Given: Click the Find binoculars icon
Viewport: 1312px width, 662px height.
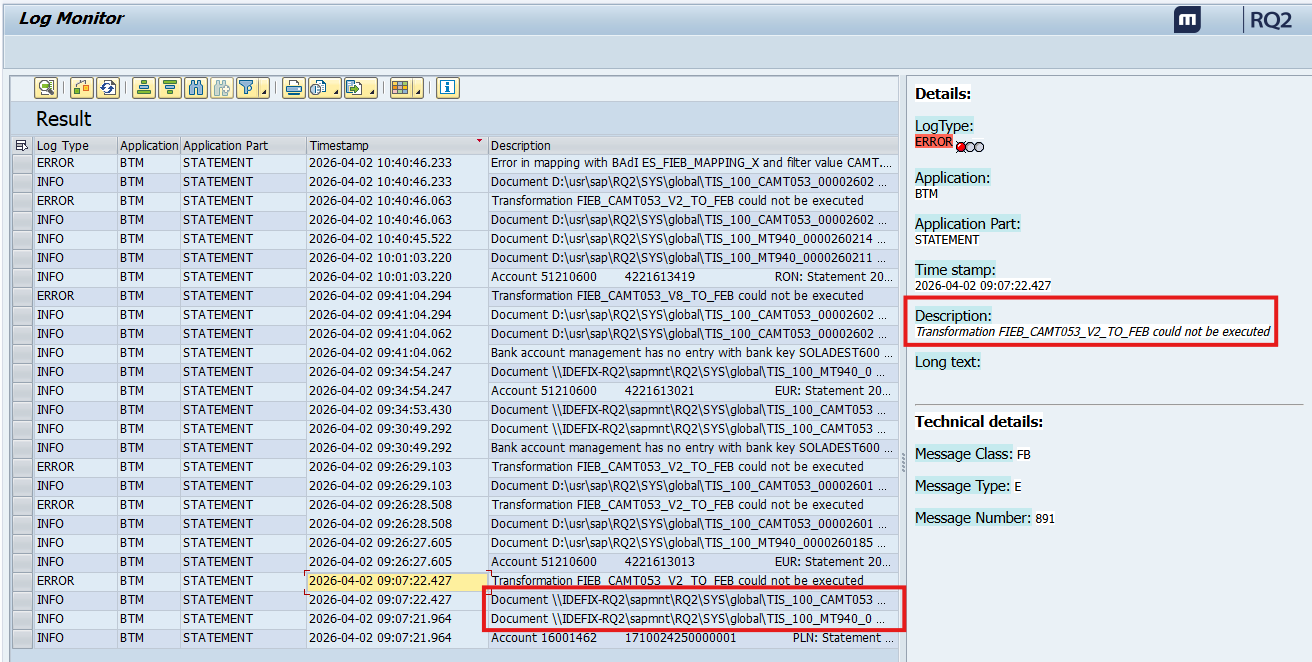Looking at the screenshot, I should coord(196,88).
